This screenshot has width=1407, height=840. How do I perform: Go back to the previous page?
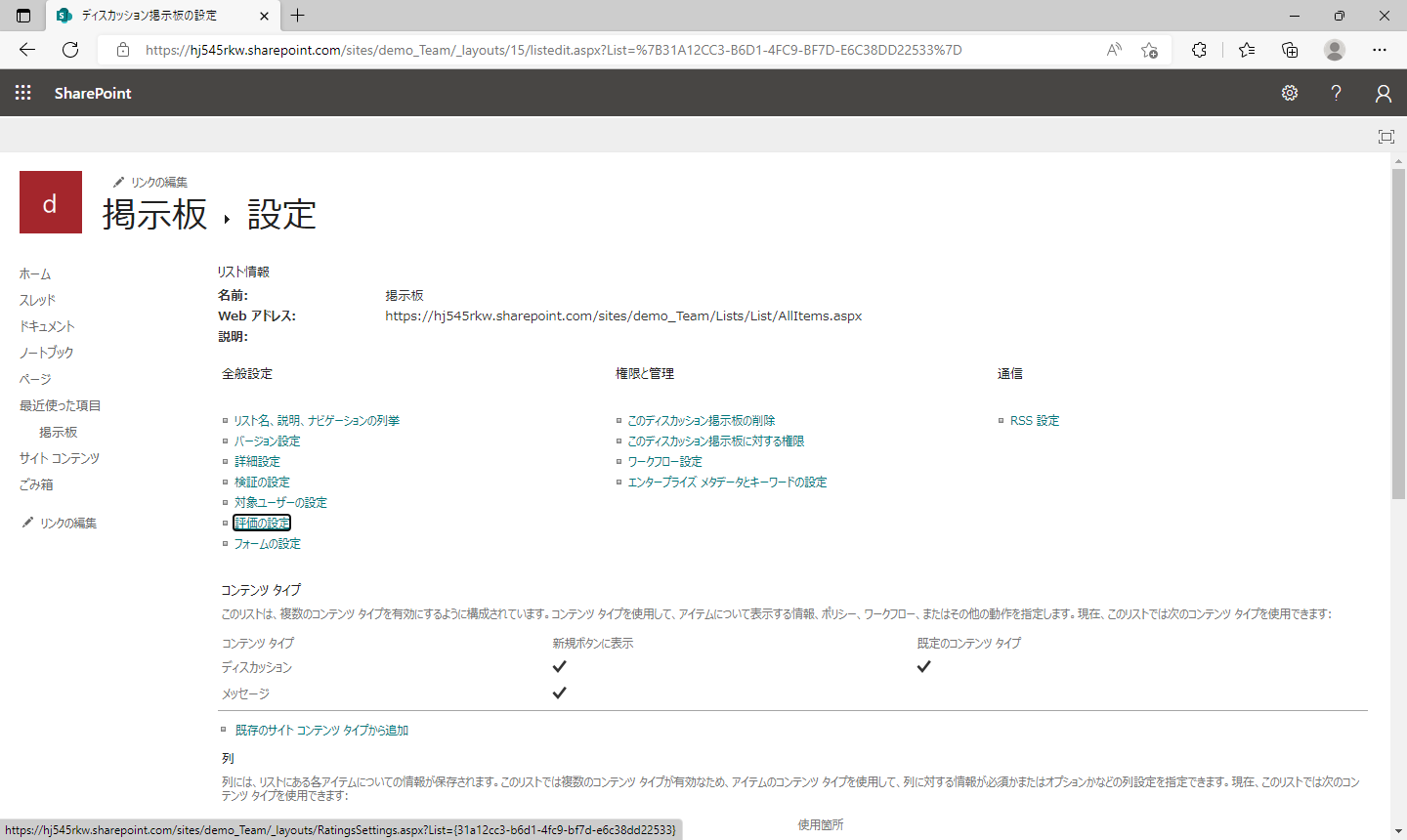point(27,50)
